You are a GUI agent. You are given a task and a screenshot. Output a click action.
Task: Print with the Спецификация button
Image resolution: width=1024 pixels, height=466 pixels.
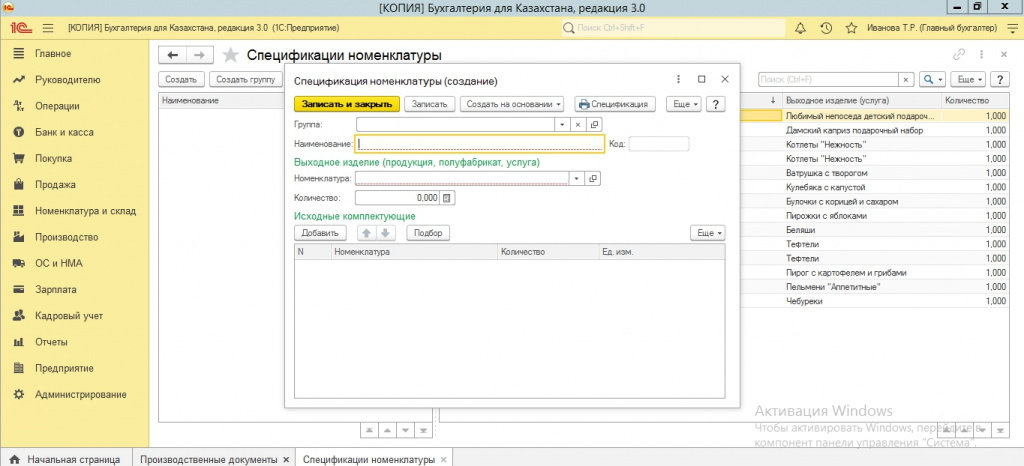(x=615, y=104)
